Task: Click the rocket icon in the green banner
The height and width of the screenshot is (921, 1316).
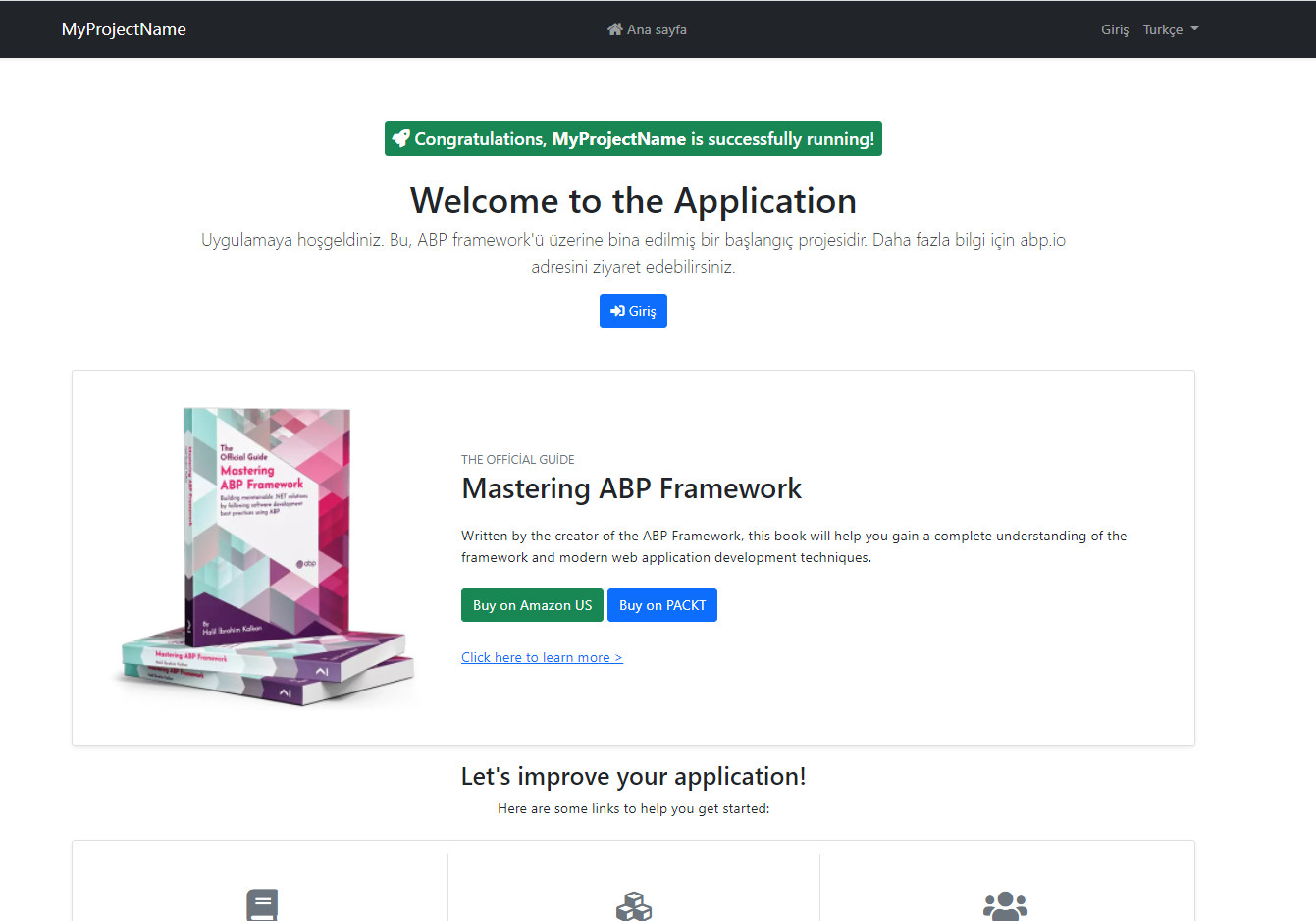Action: point(401,138)
